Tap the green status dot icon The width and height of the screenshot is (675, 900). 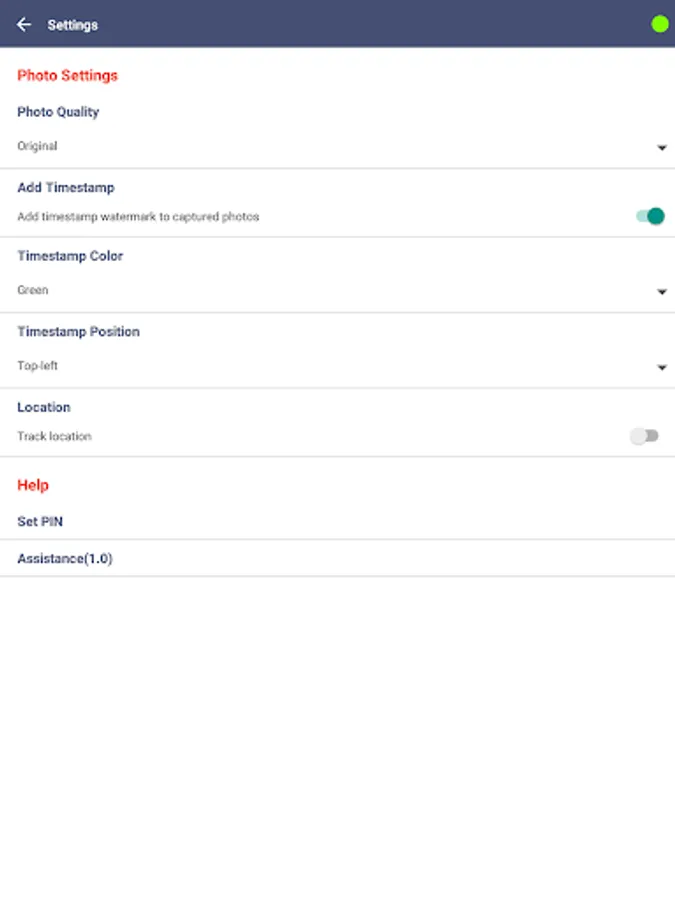pos(659,24)
